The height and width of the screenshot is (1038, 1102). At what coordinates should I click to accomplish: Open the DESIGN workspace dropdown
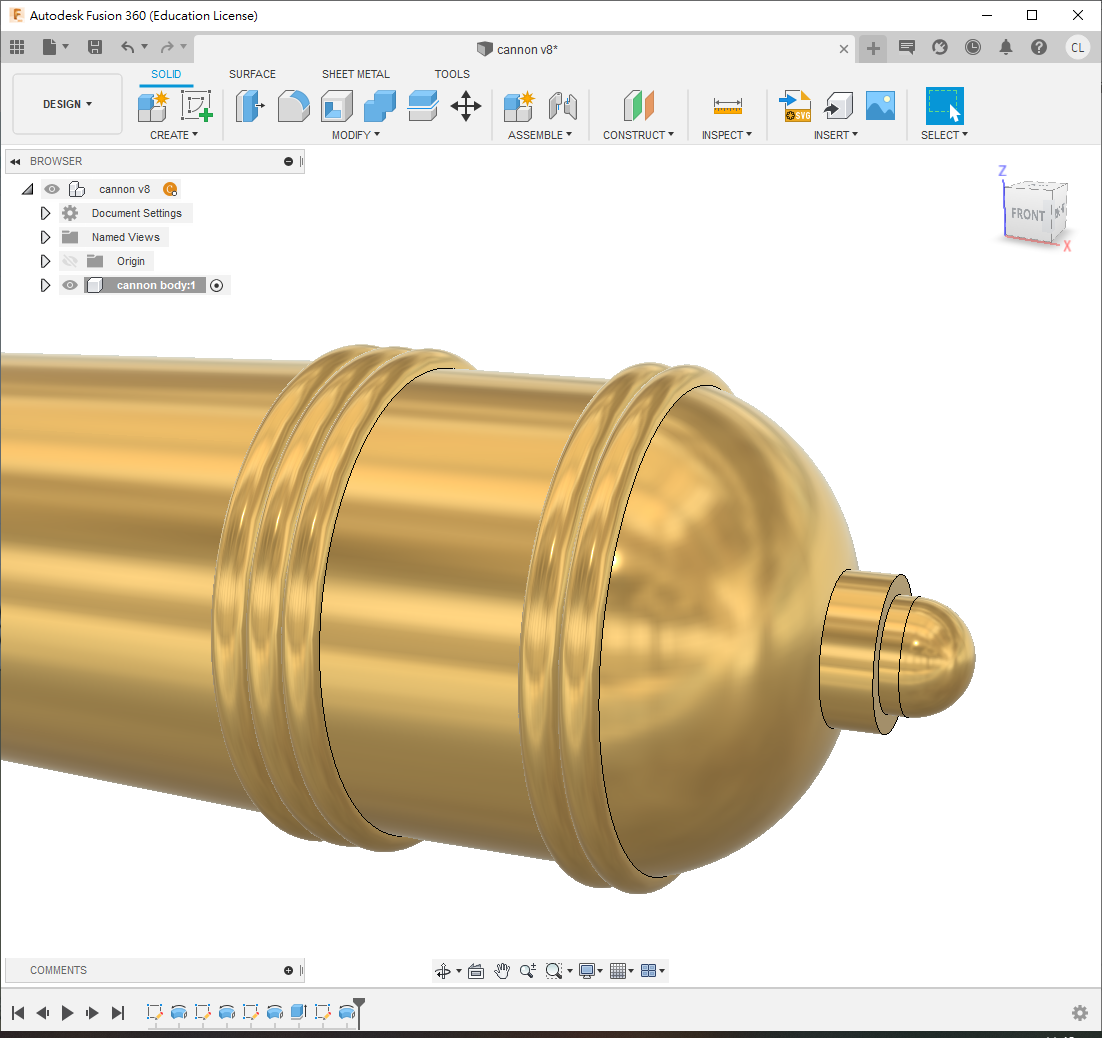click(x=67, y=104)
